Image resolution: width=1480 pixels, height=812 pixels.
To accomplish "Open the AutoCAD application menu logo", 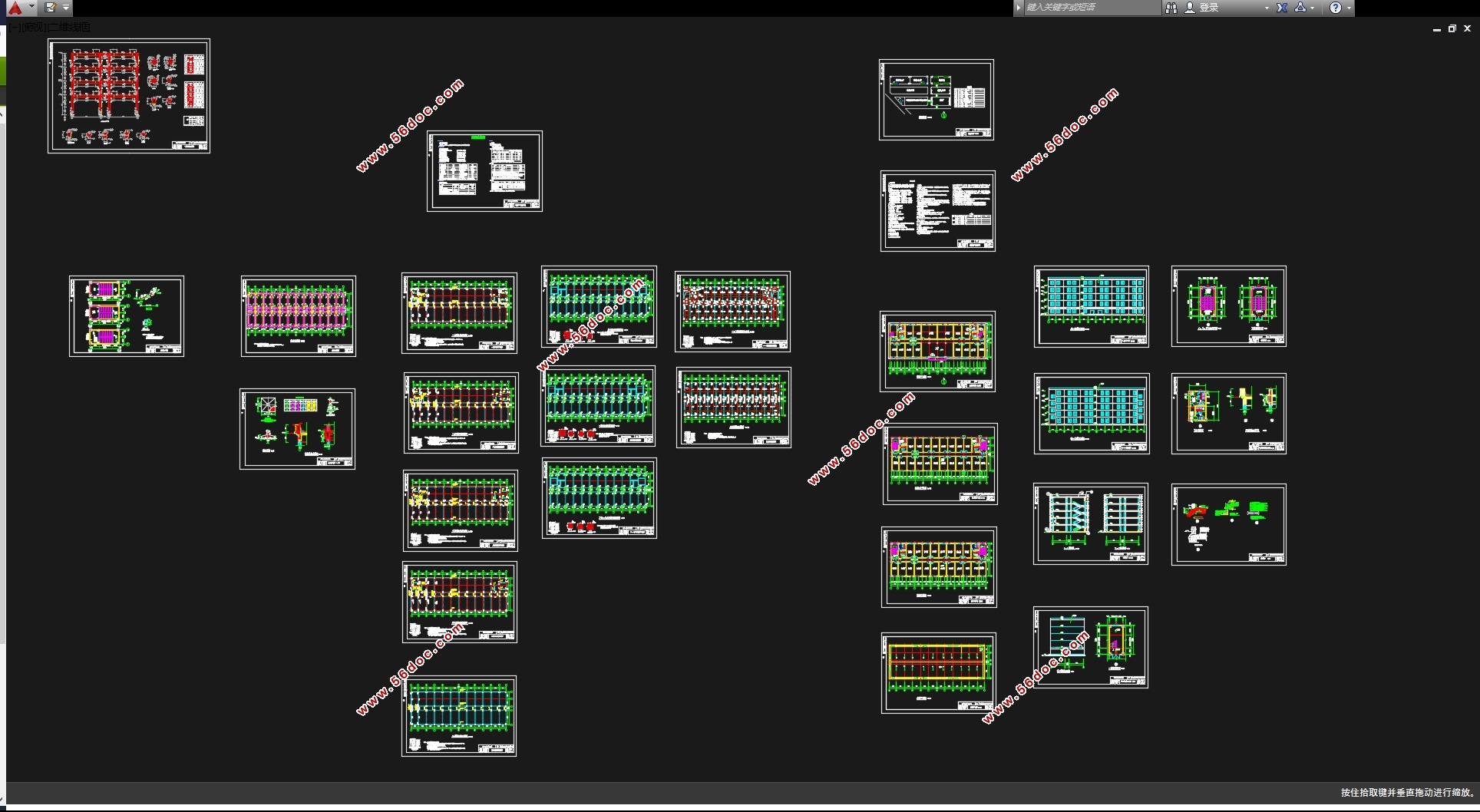I will tap(15, 8).
